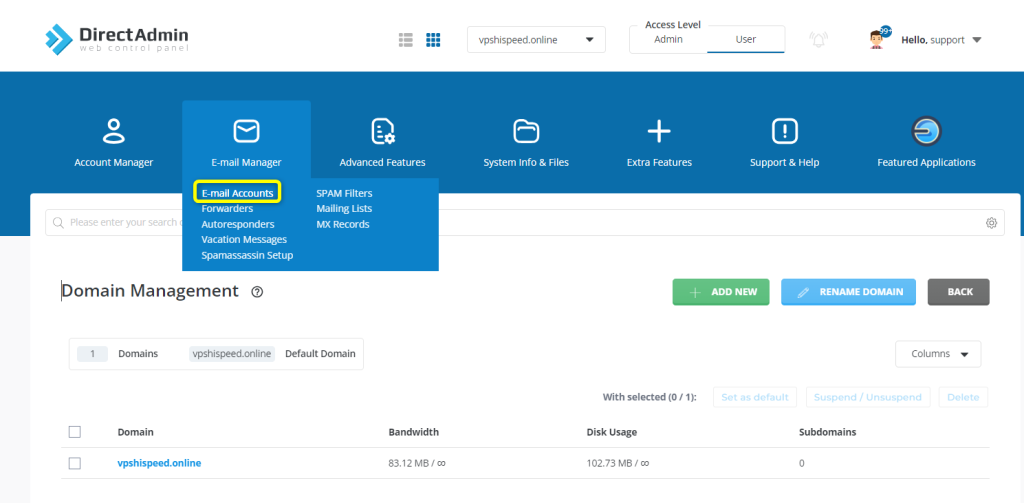Click the ADD NEW button
The image size is (1024, 503).
tap(721, 292)
